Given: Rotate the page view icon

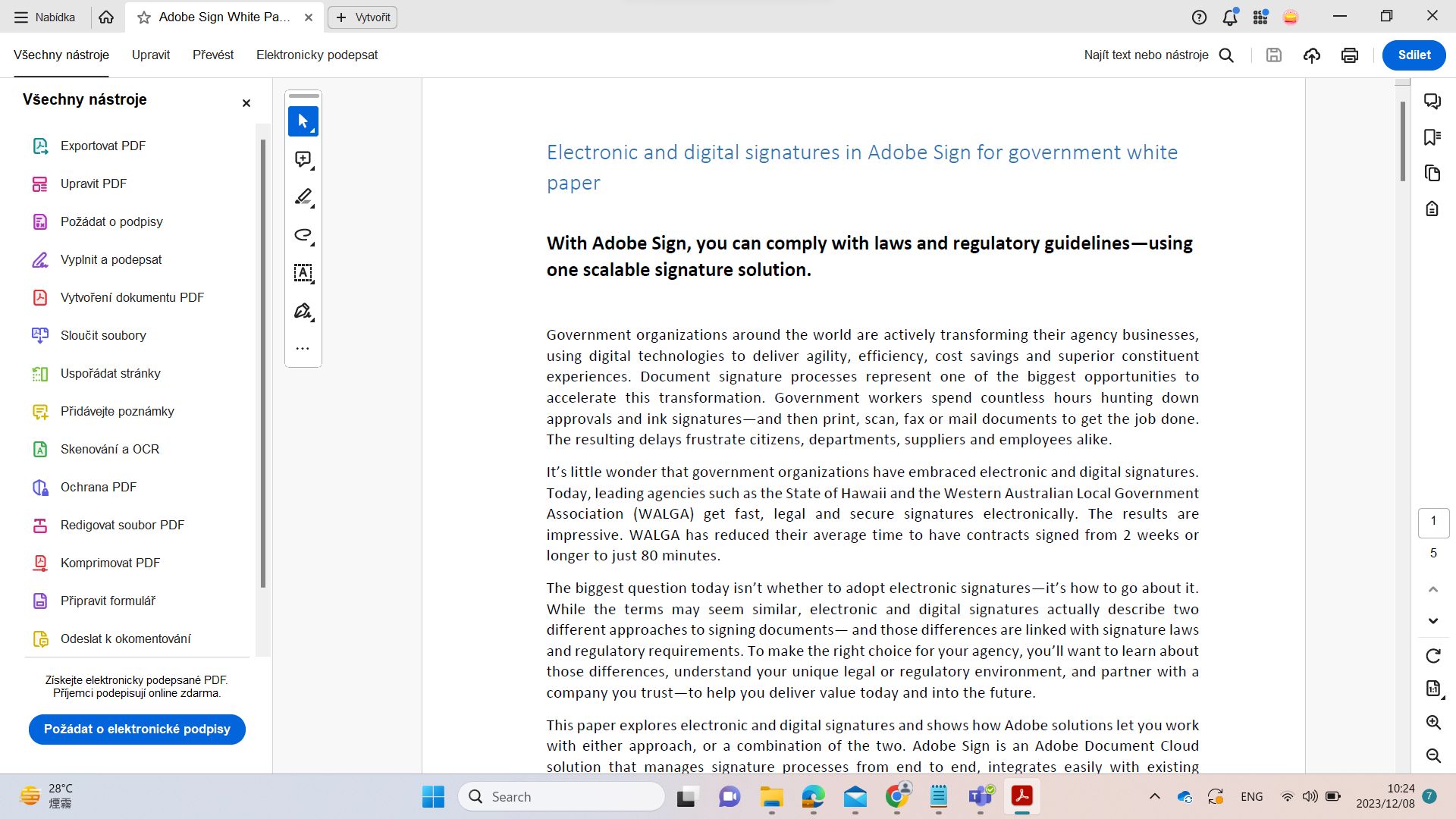Looking at the screenshot, I should tap(1432, 656).
